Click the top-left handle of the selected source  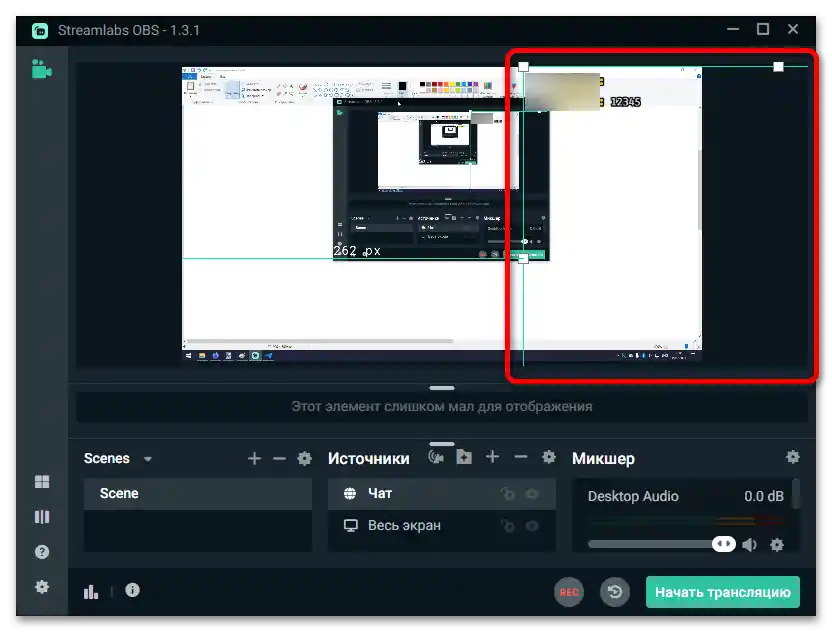523,67
